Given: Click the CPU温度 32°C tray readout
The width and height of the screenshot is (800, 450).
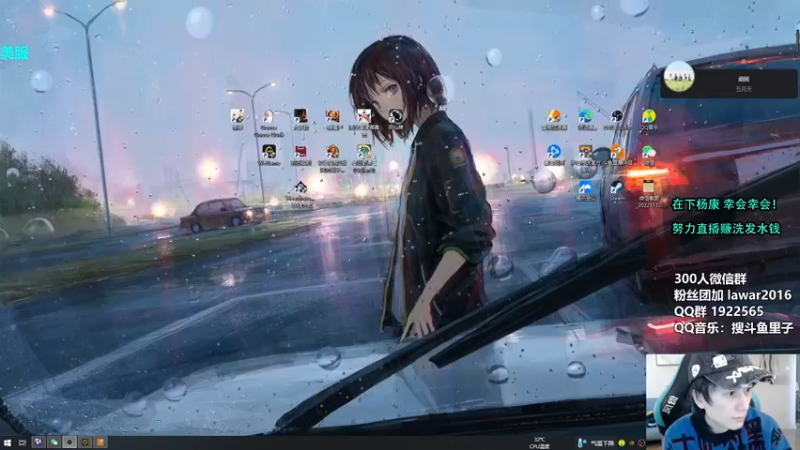Looking at the screenshot, I should coord(540,443).
